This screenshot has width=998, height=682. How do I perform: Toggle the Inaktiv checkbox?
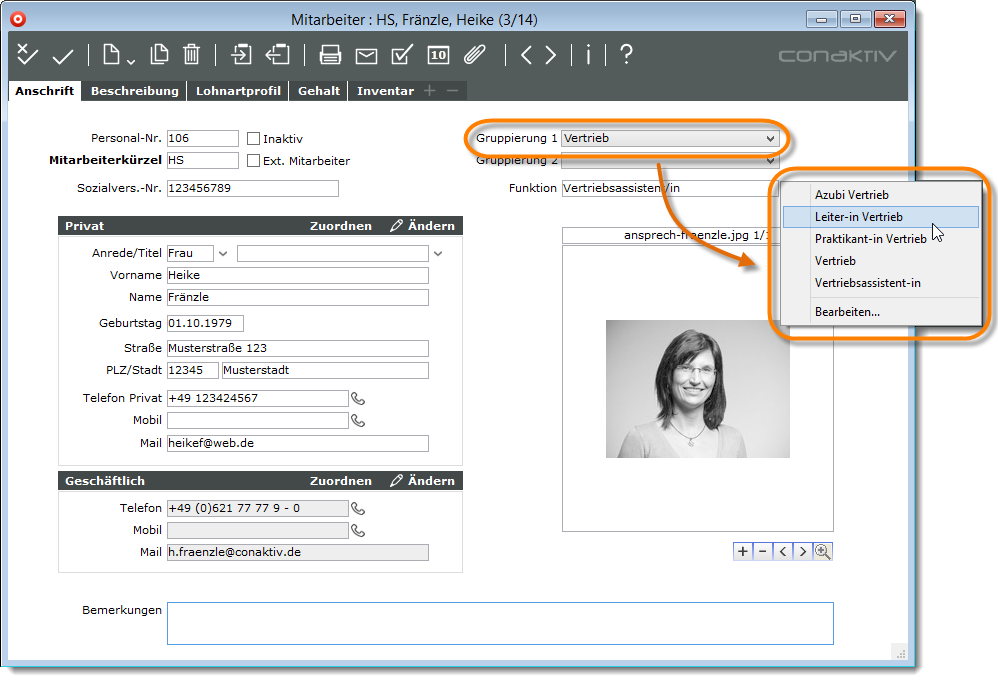(x=253, y=139)
